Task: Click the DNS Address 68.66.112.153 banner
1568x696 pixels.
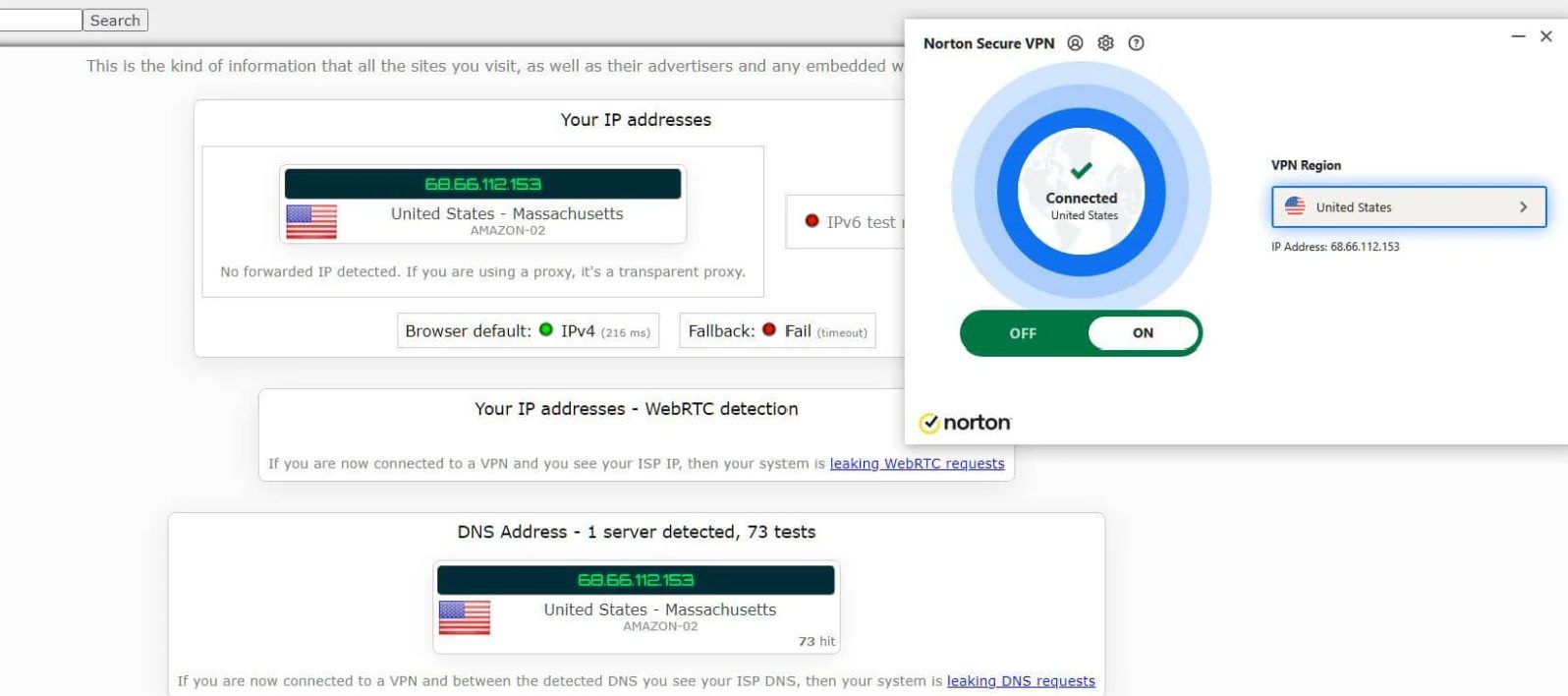Action: point(636,580)
